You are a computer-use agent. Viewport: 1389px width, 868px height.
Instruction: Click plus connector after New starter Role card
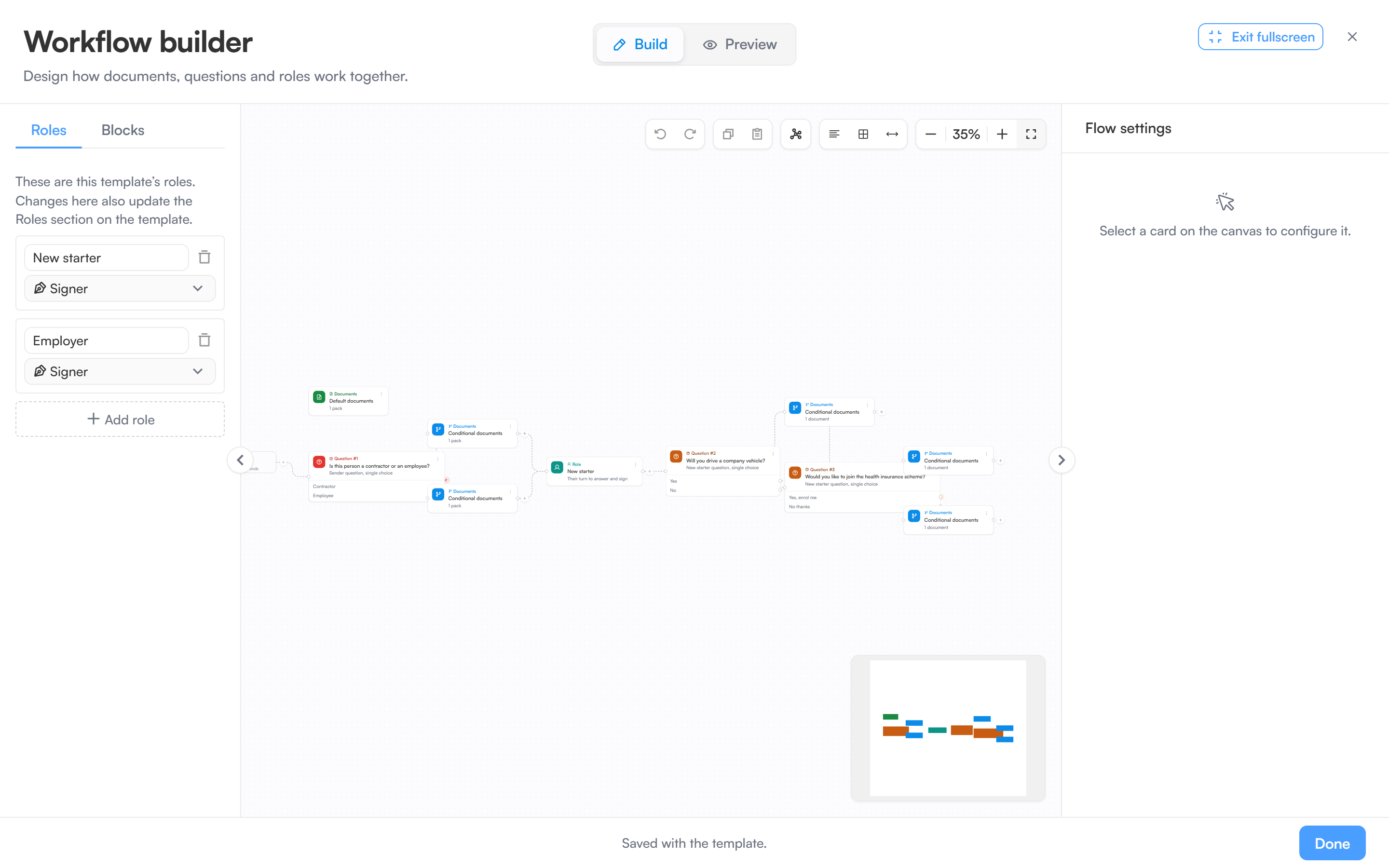tap(650, 471)
